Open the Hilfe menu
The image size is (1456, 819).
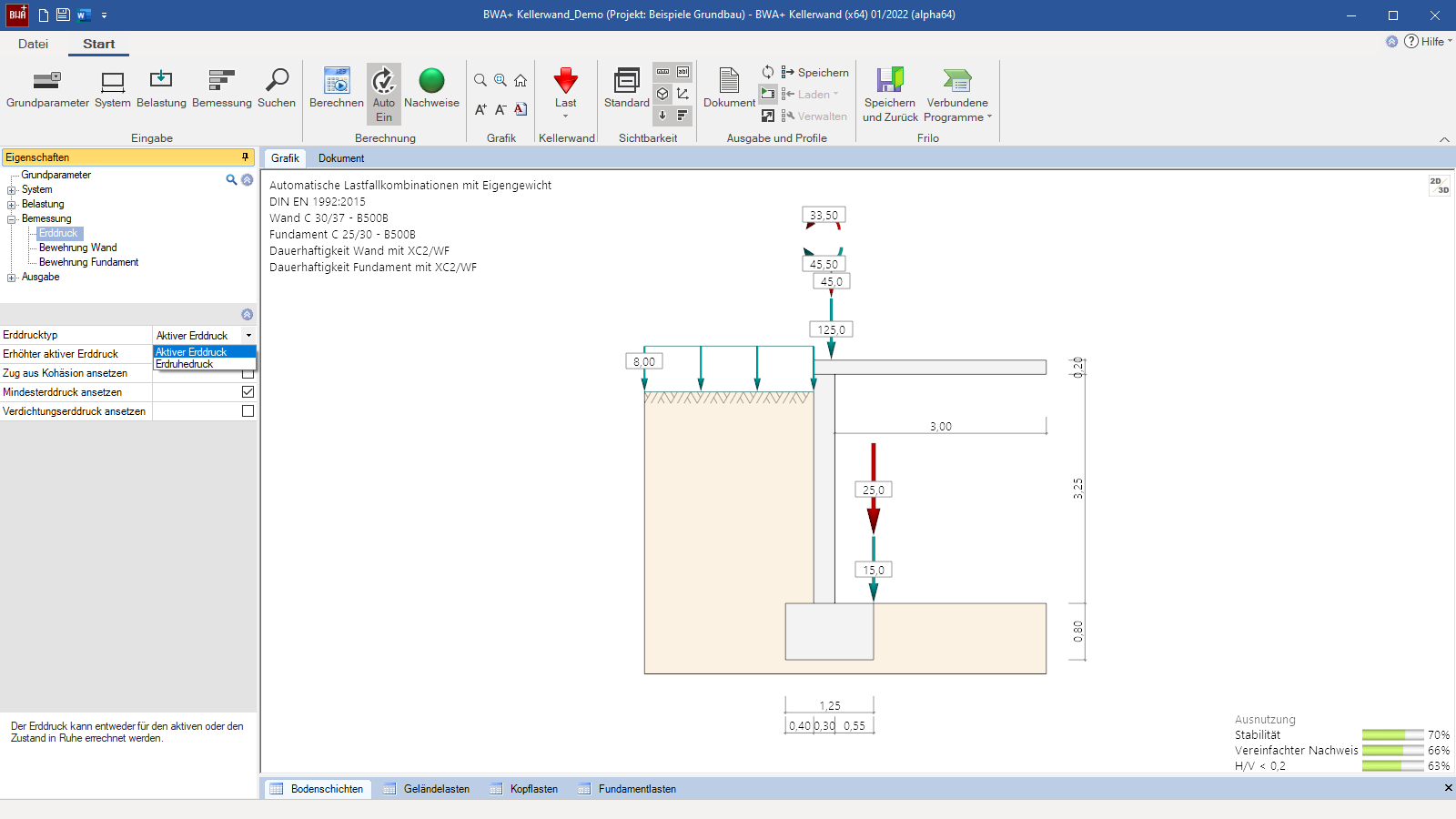[1430, 41]
